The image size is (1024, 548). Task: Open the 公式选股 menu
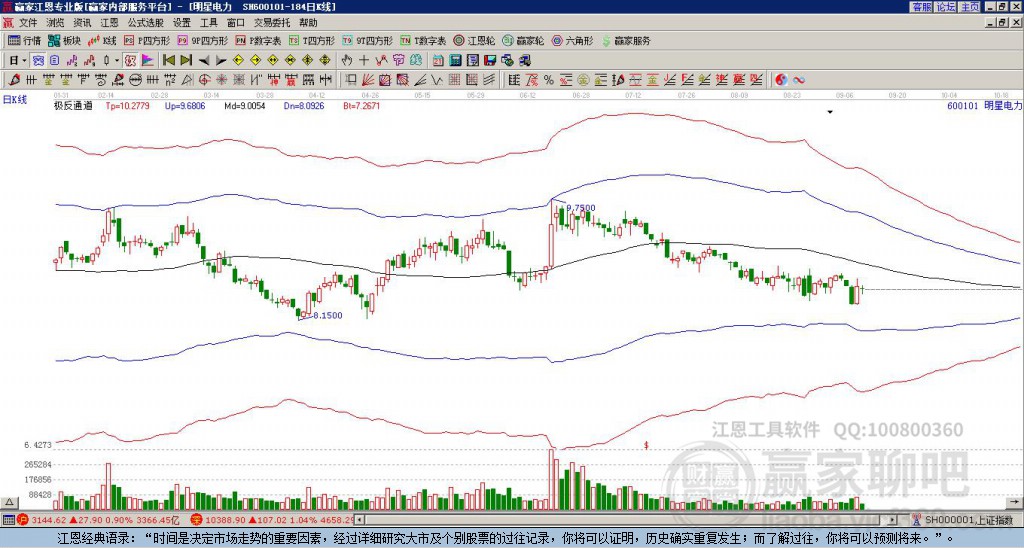(x=146, y=23)
